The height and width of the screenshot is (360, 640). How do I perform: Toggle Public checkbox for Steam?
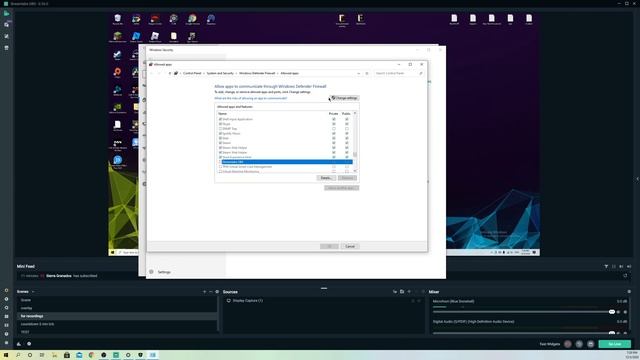[347, 143]
